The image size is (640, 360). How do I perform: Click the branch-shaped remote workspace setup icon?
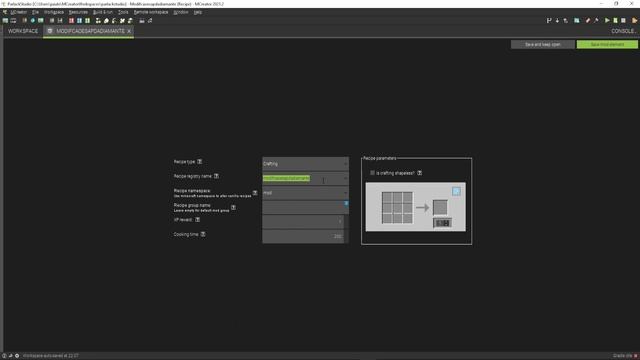pyautogui.click(x=549, y=20)
